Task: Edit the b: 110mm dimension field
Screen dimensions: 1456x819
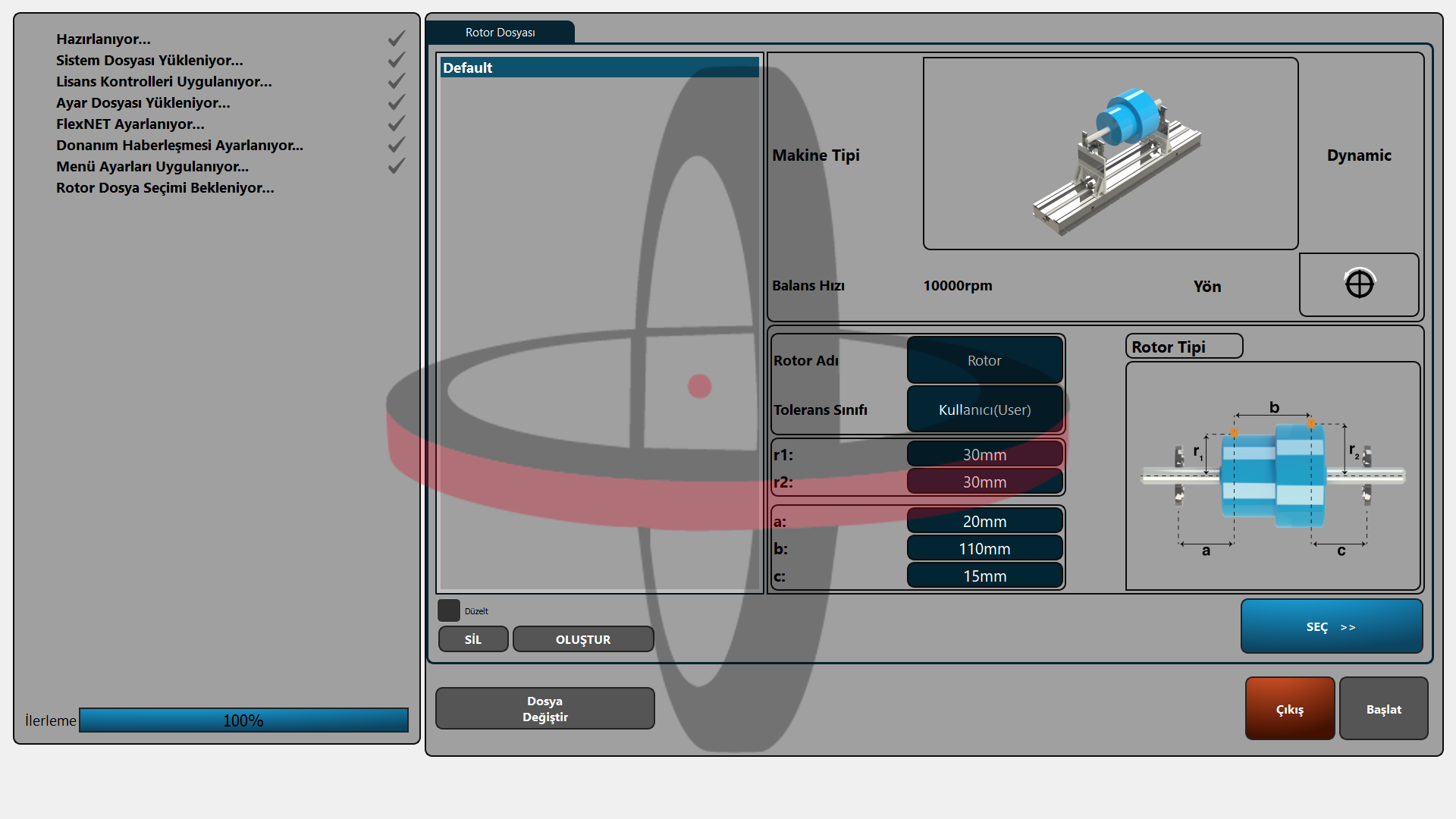Action: 984,548
